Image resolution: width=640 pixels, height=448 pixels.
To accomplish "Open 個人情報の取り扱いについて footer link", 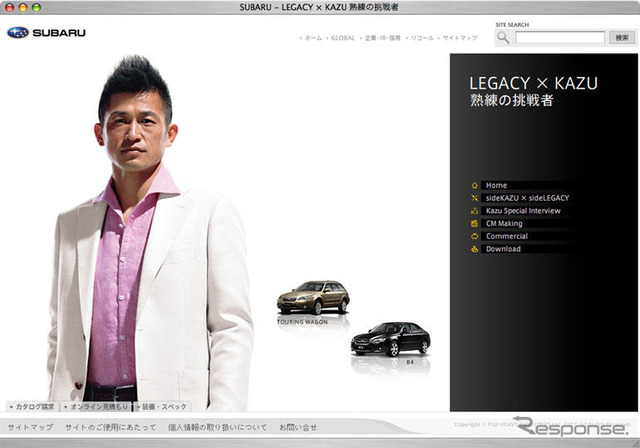I will click(x=218, y=427).
